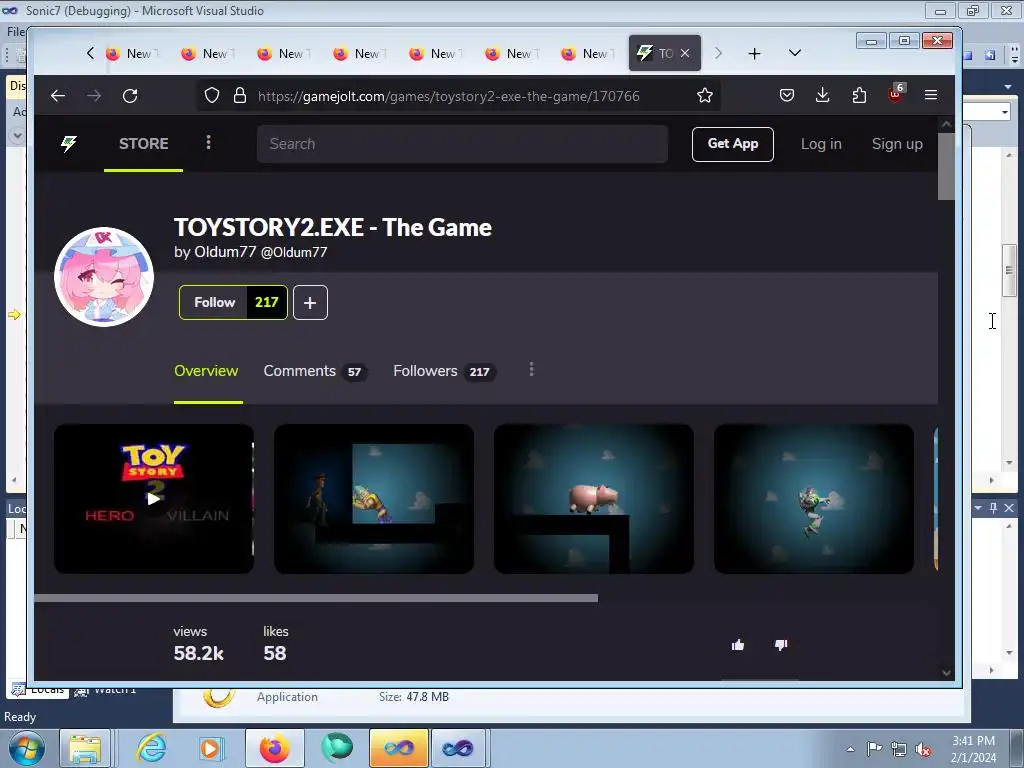The width and height of the screenshot is (1024, 768).
Task: Open Game Jolt navbar more-options dots
Action: (208, 142)
